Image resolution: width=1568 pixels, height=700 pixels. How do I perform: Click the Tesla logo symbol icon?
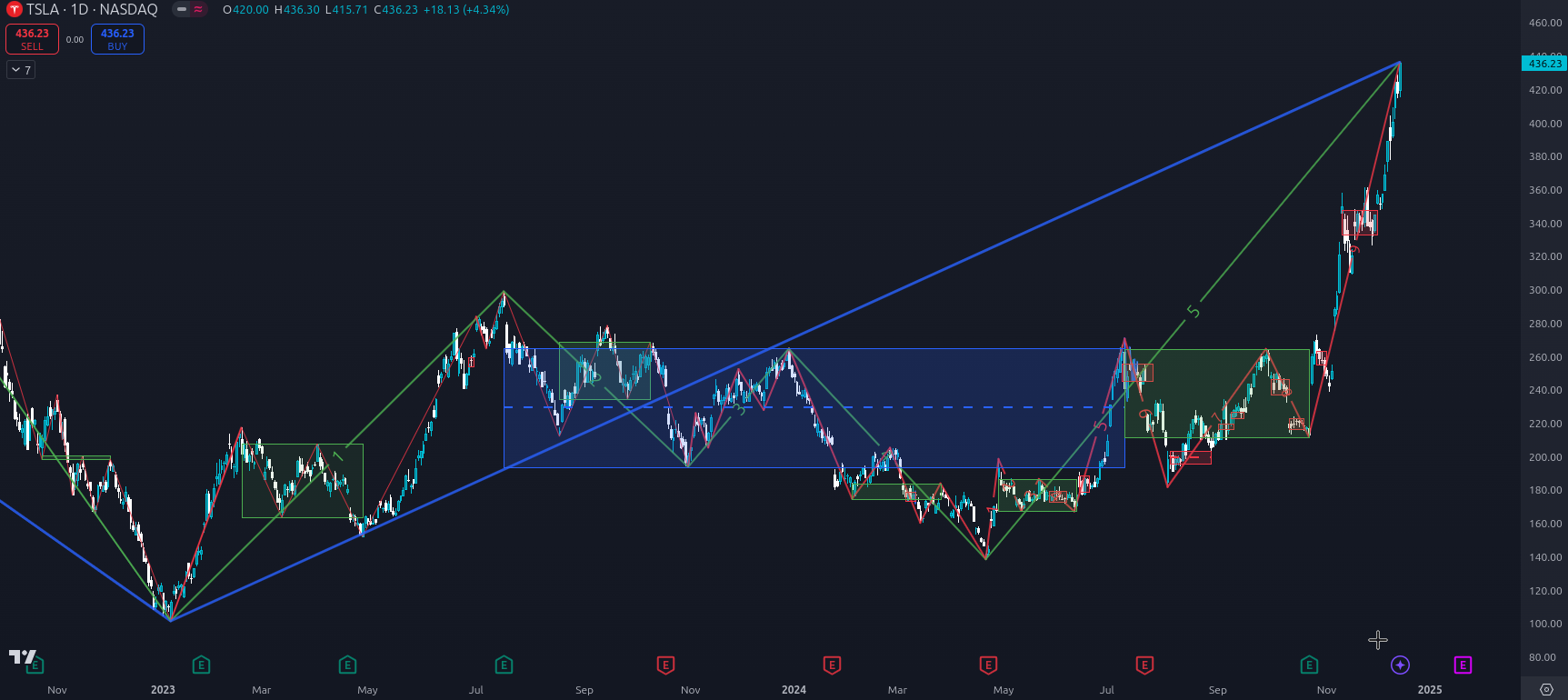pyautogui.click(x=14, y=10)
